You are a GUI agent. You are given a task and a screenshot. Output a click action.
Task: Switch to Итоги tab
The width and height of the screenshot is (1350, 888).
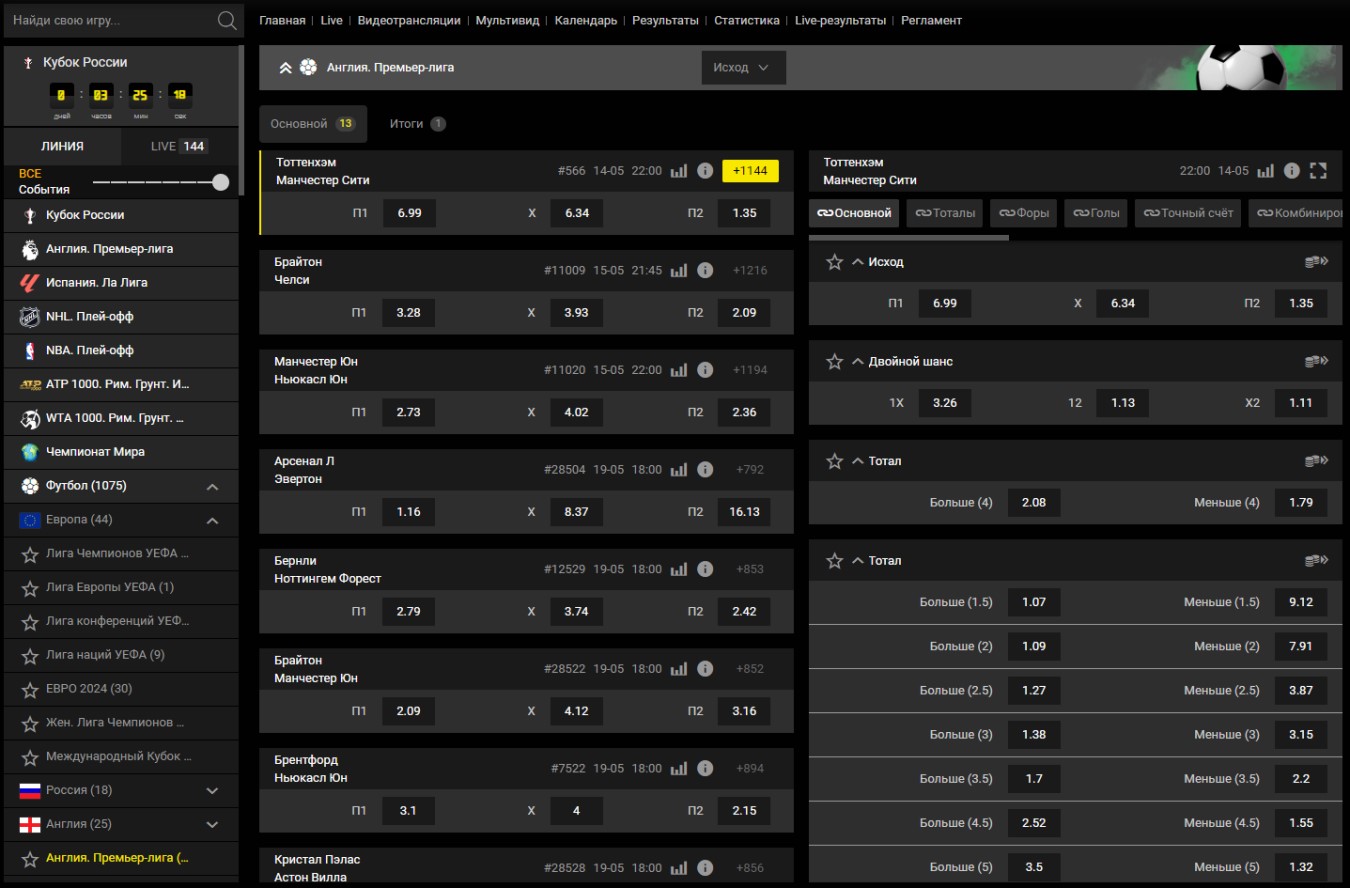(418, 124)
